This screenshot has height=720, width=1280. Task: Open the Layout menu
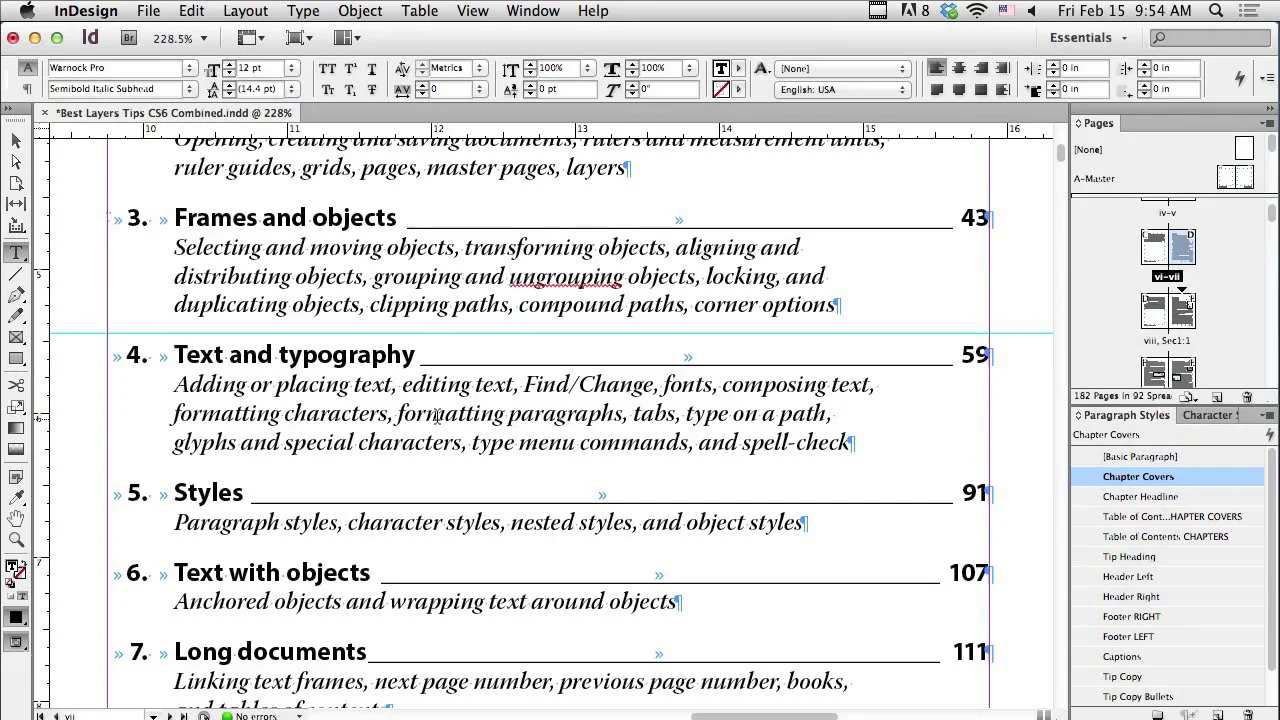[x=245, y=11]
